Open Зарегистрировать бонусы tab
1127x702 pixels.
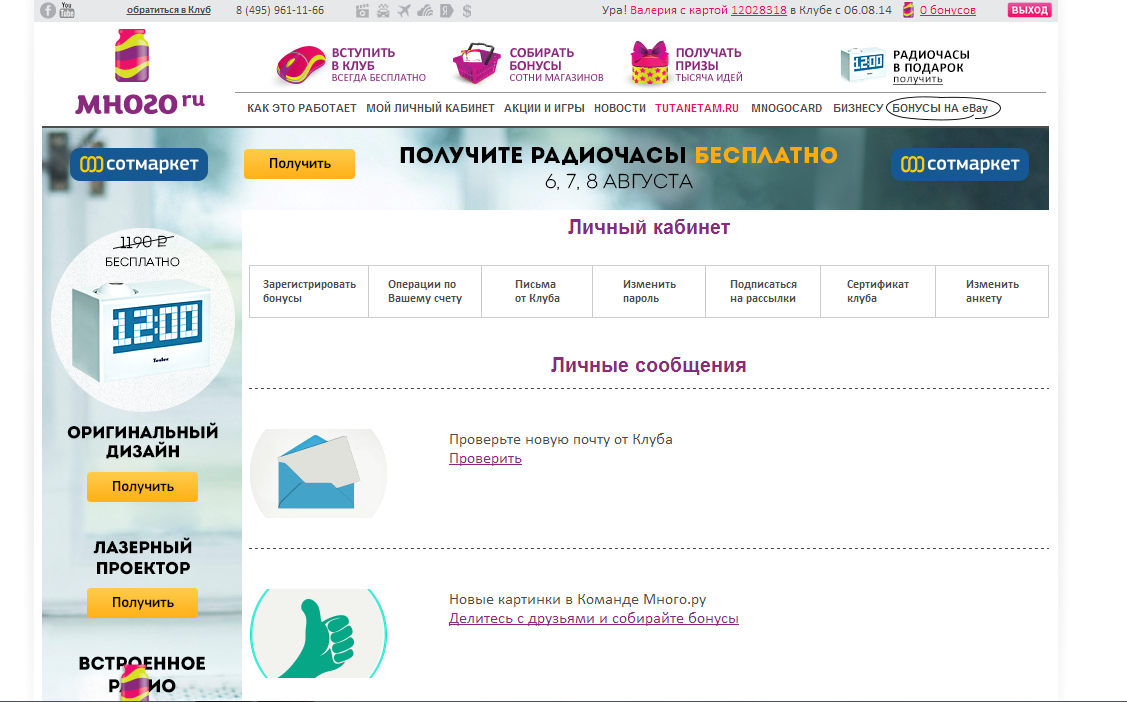pos(309,291)
